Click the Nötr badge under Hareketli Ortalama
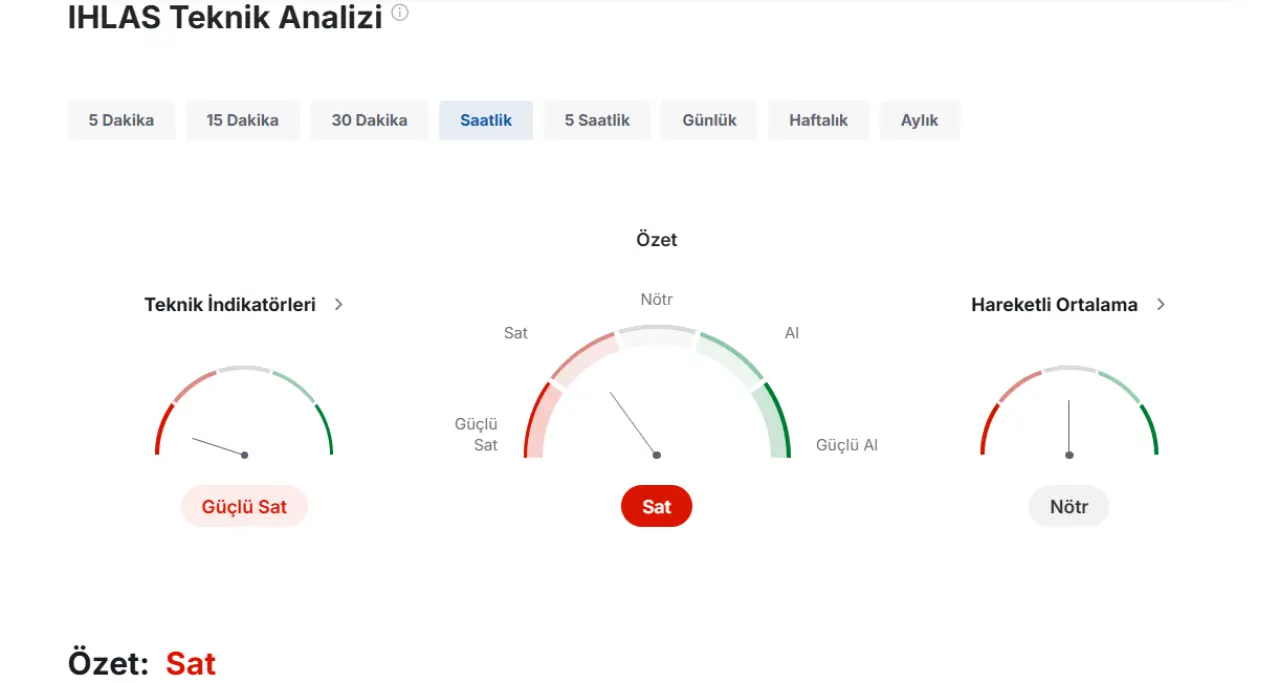This screenshot has height=683, width=1280. pyautogui.click(x=1068, y=506)
